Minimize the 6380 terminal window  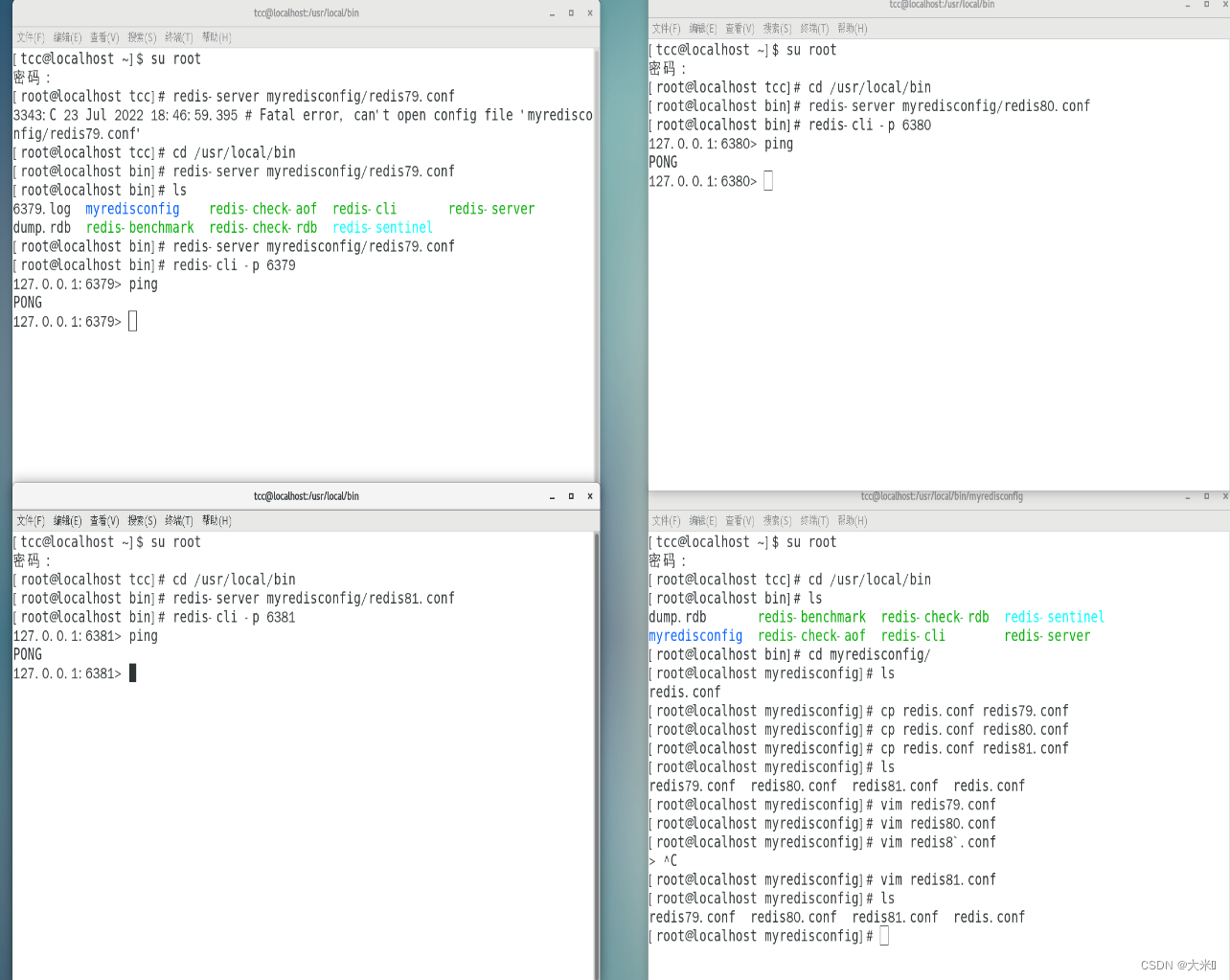[1188, 5]
